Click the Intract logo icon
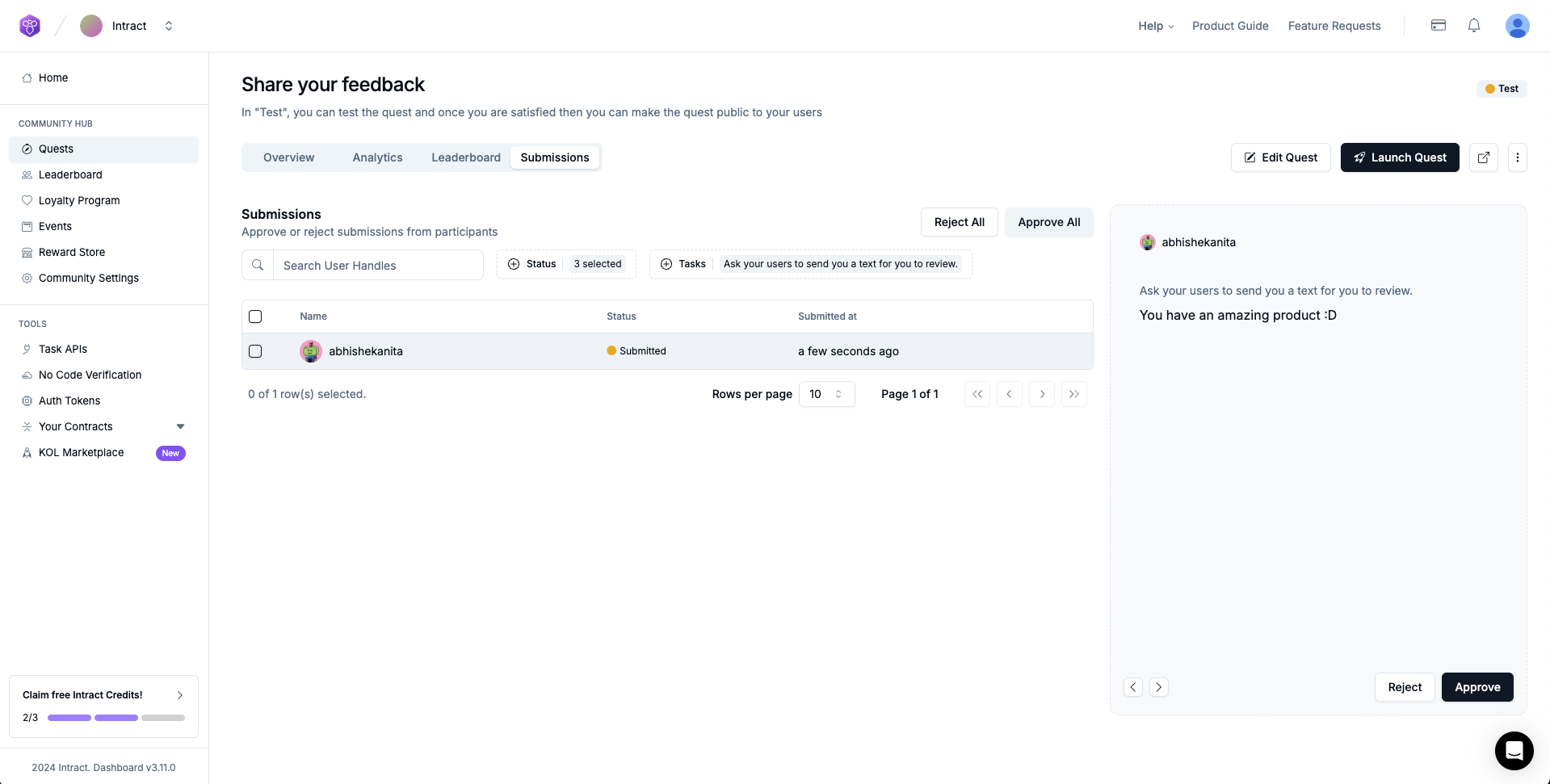 click(x=30, y=26)
